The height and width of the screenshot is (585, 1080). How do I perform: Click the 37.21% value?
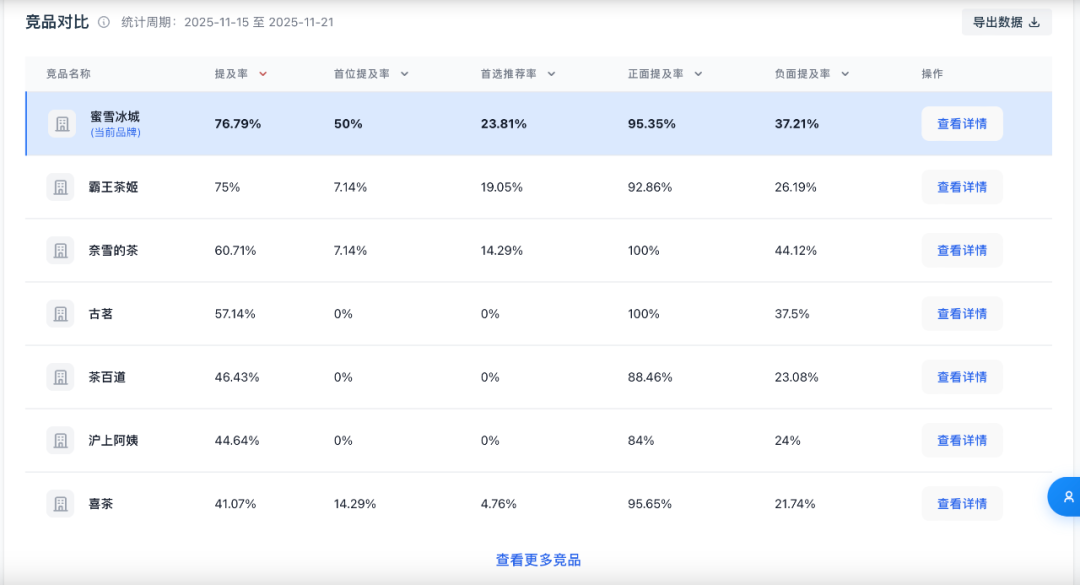[x=797, y=124]
